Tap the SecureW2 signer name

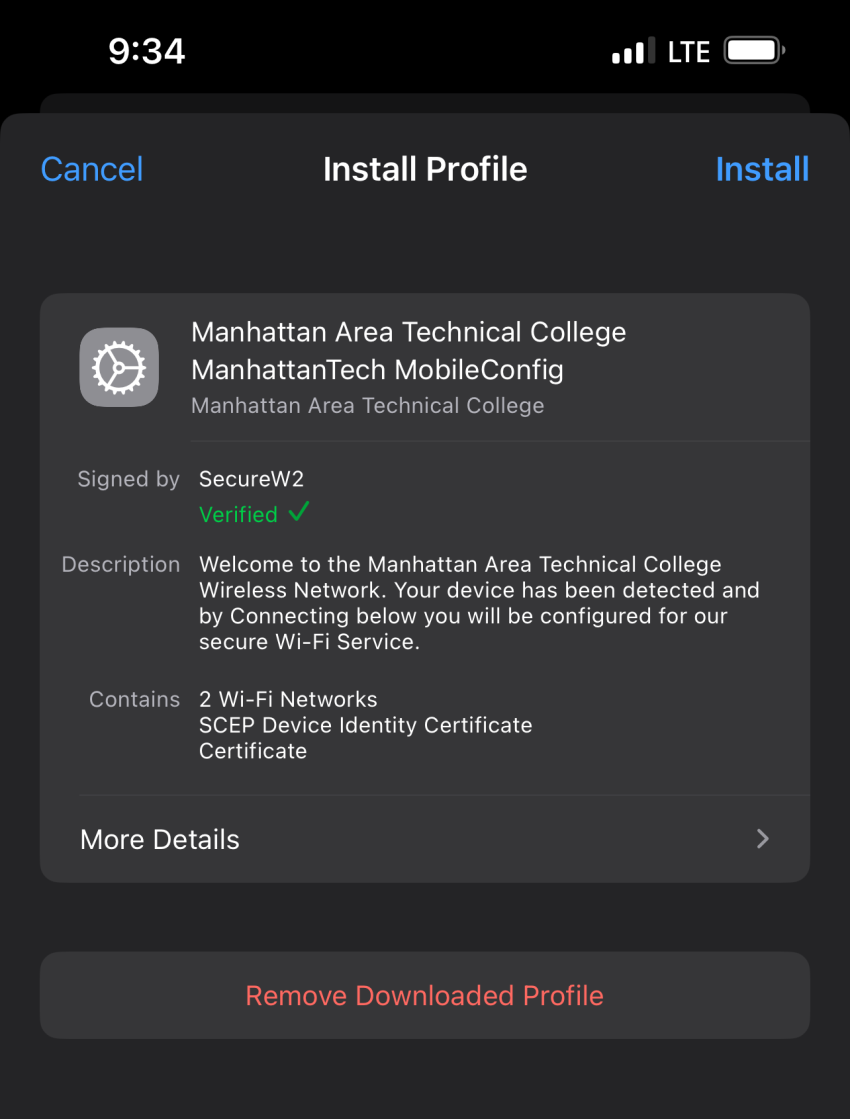tap(251, 478)
